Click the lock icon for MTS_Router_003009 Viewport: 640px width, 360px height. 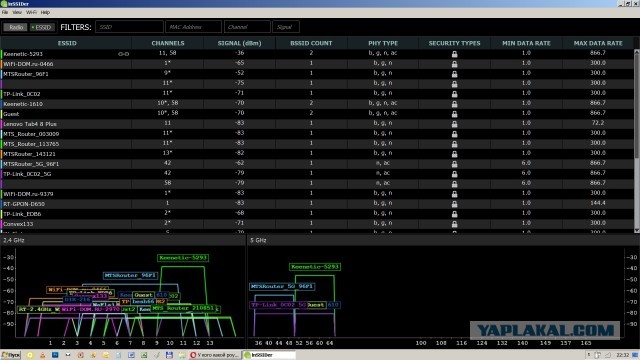[454, 134]
